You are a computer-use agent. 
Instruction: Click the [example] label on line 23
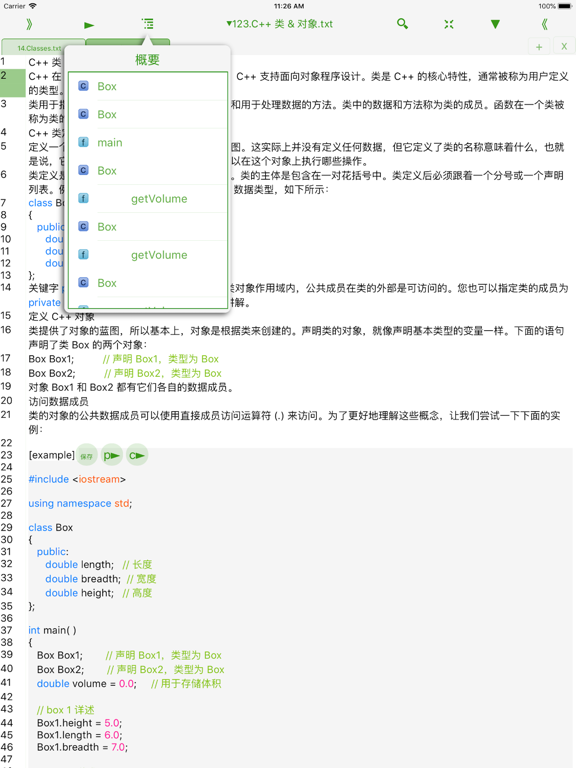click(51, 455)
